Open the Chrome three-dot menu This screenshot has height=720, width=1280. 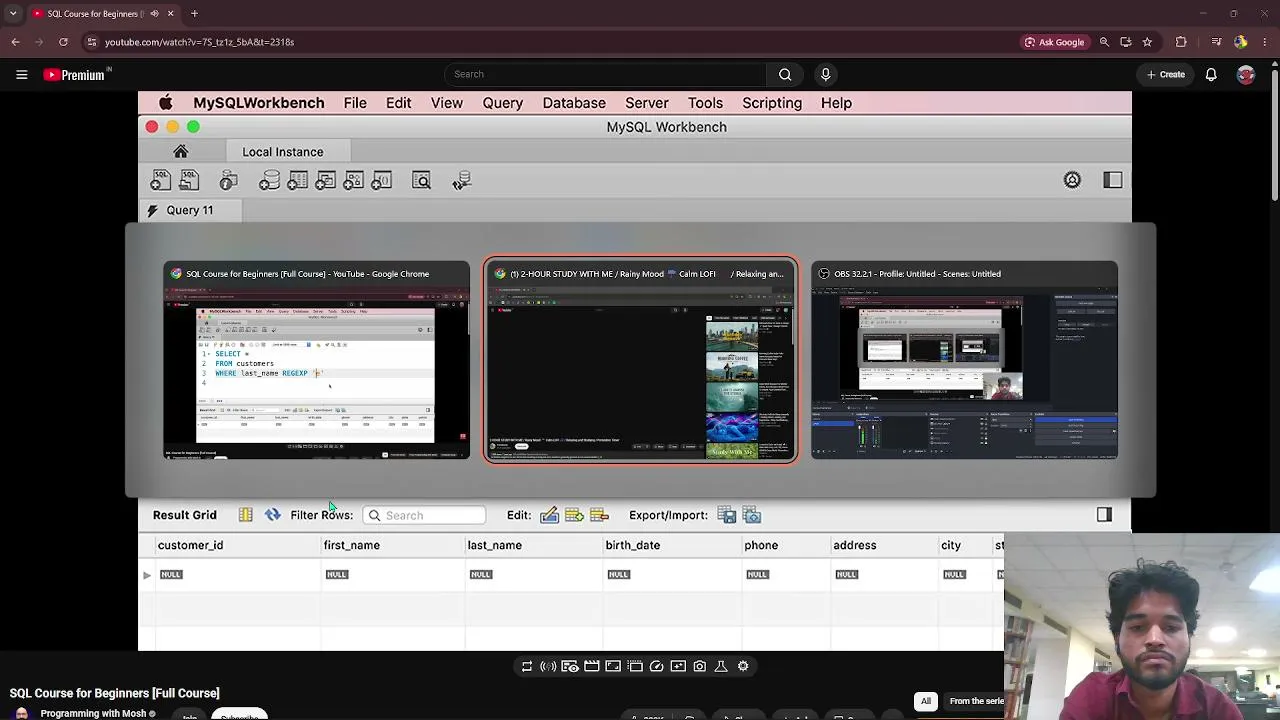(x=1266, y=42)
